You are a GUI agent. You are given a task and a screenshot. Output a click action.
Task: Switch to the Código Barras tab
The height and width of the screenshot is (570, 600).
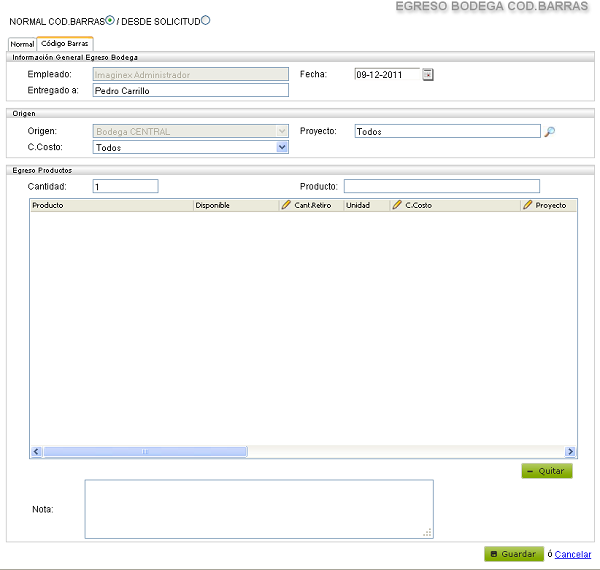click(65, 44)
